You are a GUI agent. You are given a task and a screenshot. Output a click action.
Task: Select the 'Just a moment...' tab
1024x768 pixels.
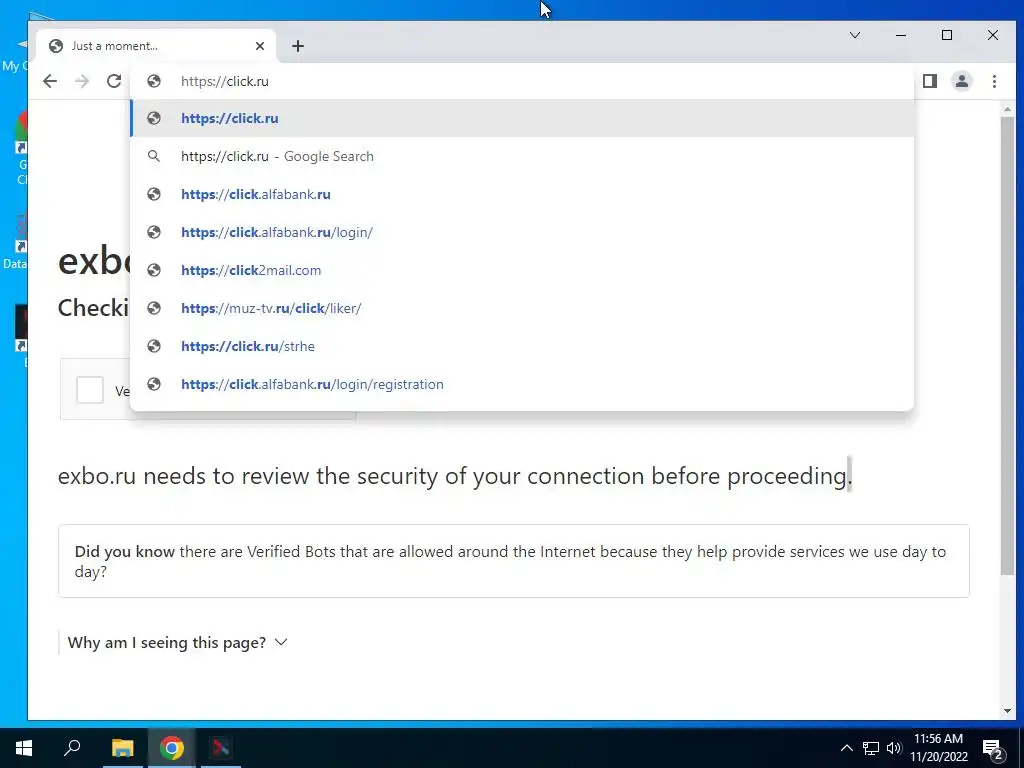155,46
